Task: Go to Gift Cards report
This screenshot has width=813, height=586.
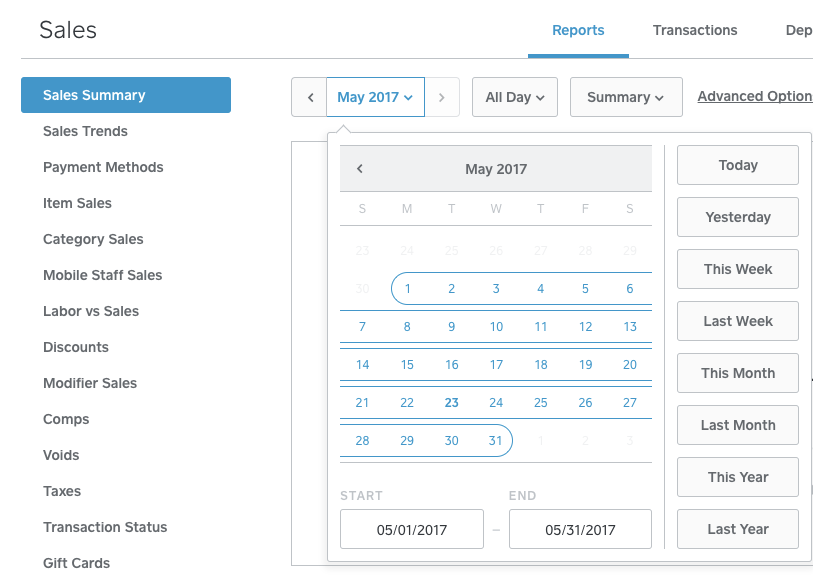Action: 76,563
